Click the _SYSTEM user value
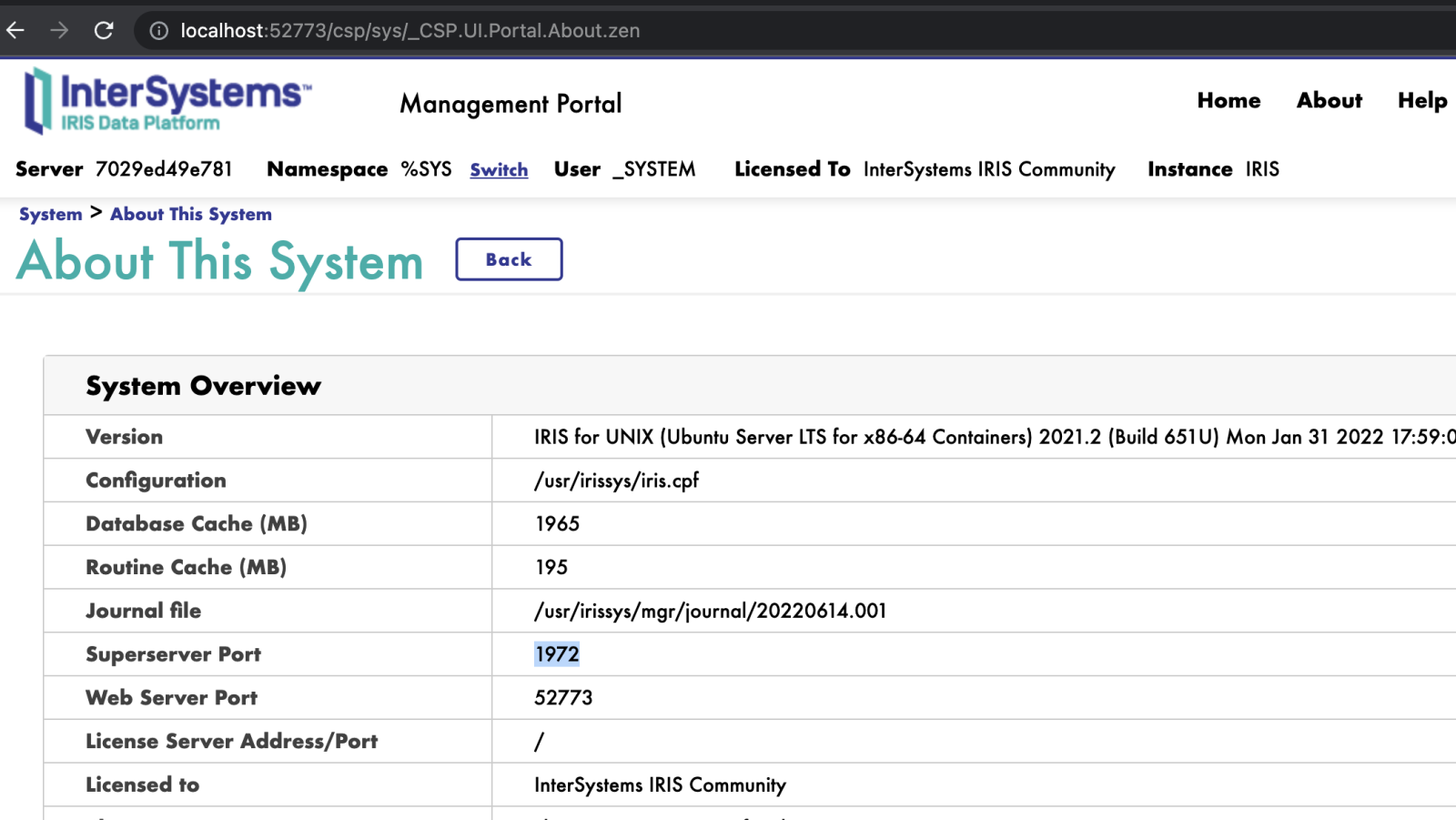Viewport: 1456px width, 820px height. (654, 169)
